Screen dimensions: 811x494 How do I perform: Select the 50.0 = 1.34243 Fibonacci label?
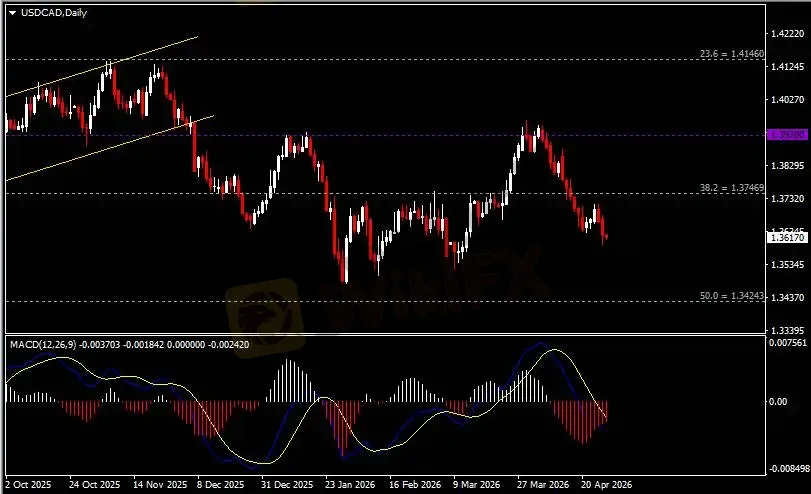pyautogui.click(x=732, y=296)
